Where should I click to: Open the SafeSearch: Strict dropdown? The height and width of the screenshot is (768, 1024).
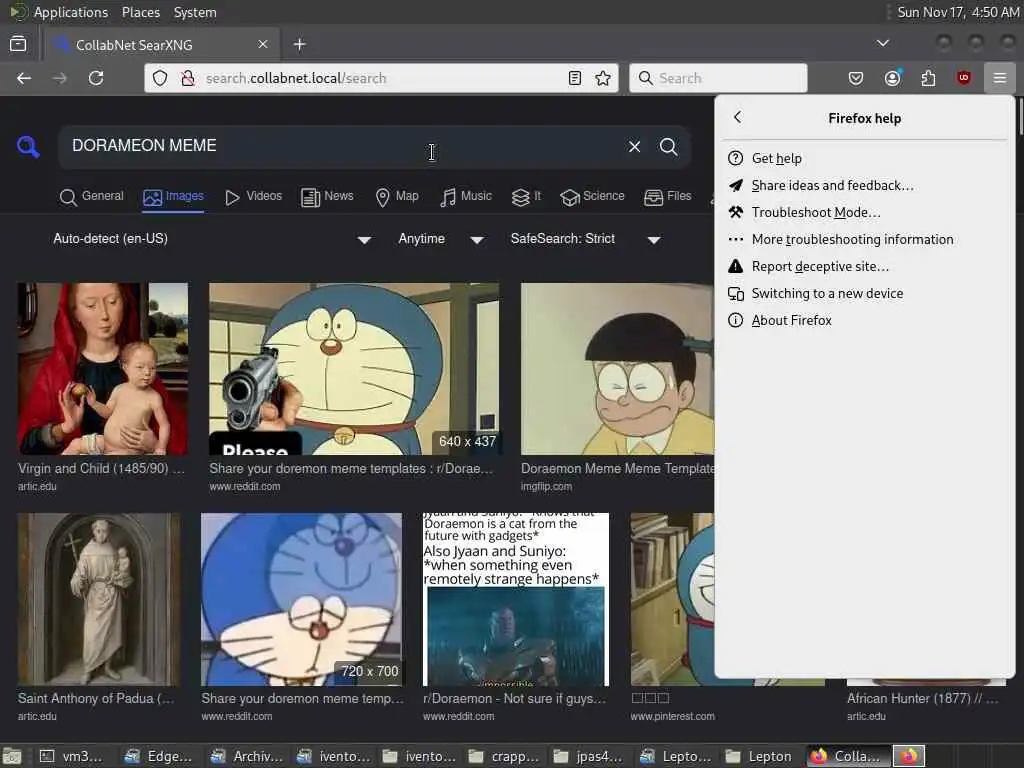point(584,239)
